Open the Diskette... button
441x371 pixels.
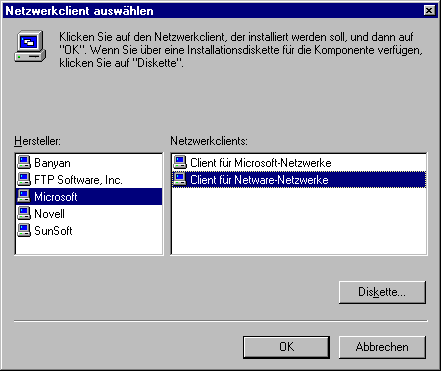(x=382, y=292)
